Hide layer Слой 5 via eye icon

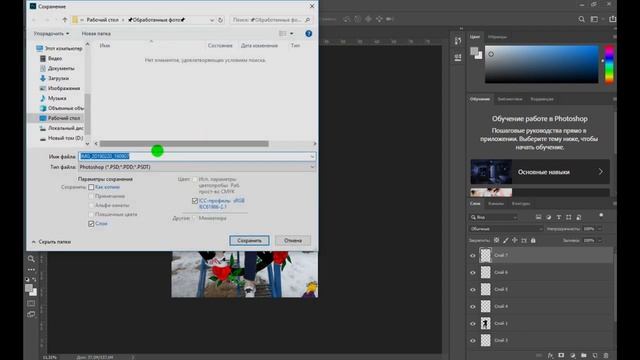(x=473, y=290)
